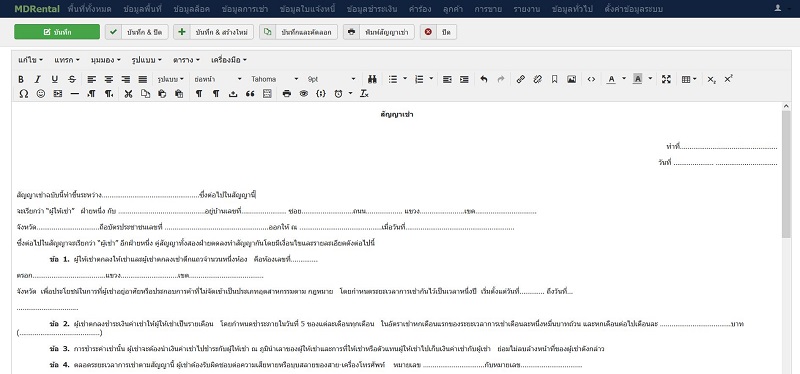Screen dimensions: 800x374
Task: Open the ตาราง menu
Action: coord(186,60)
